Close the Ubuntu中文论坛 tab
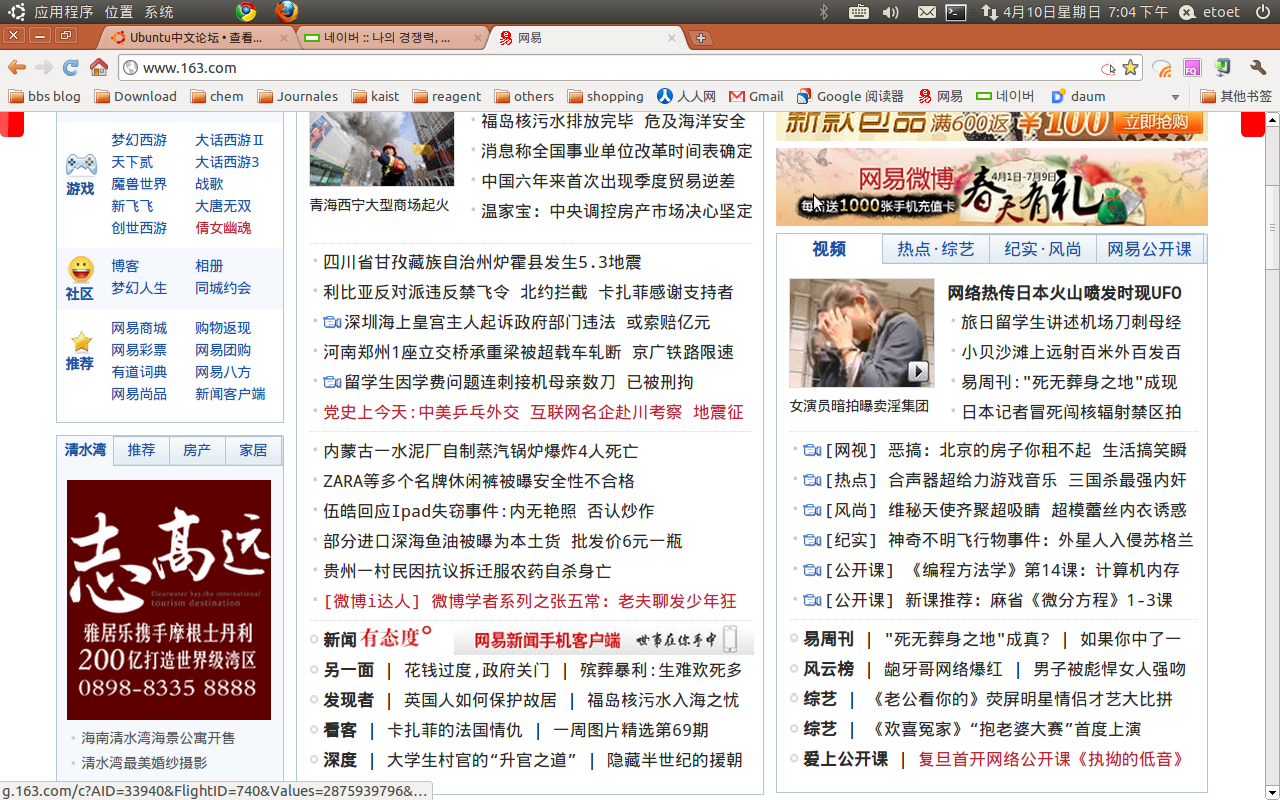Screen dimensions: 1280x800 284,38
